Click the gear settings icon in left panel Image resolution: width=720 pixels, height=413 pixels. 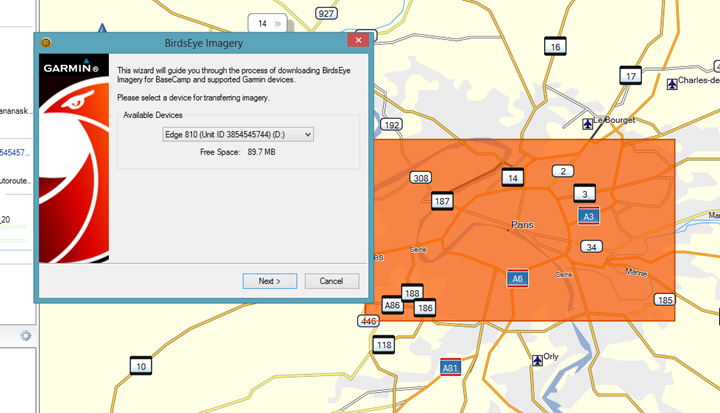(26, 336)
